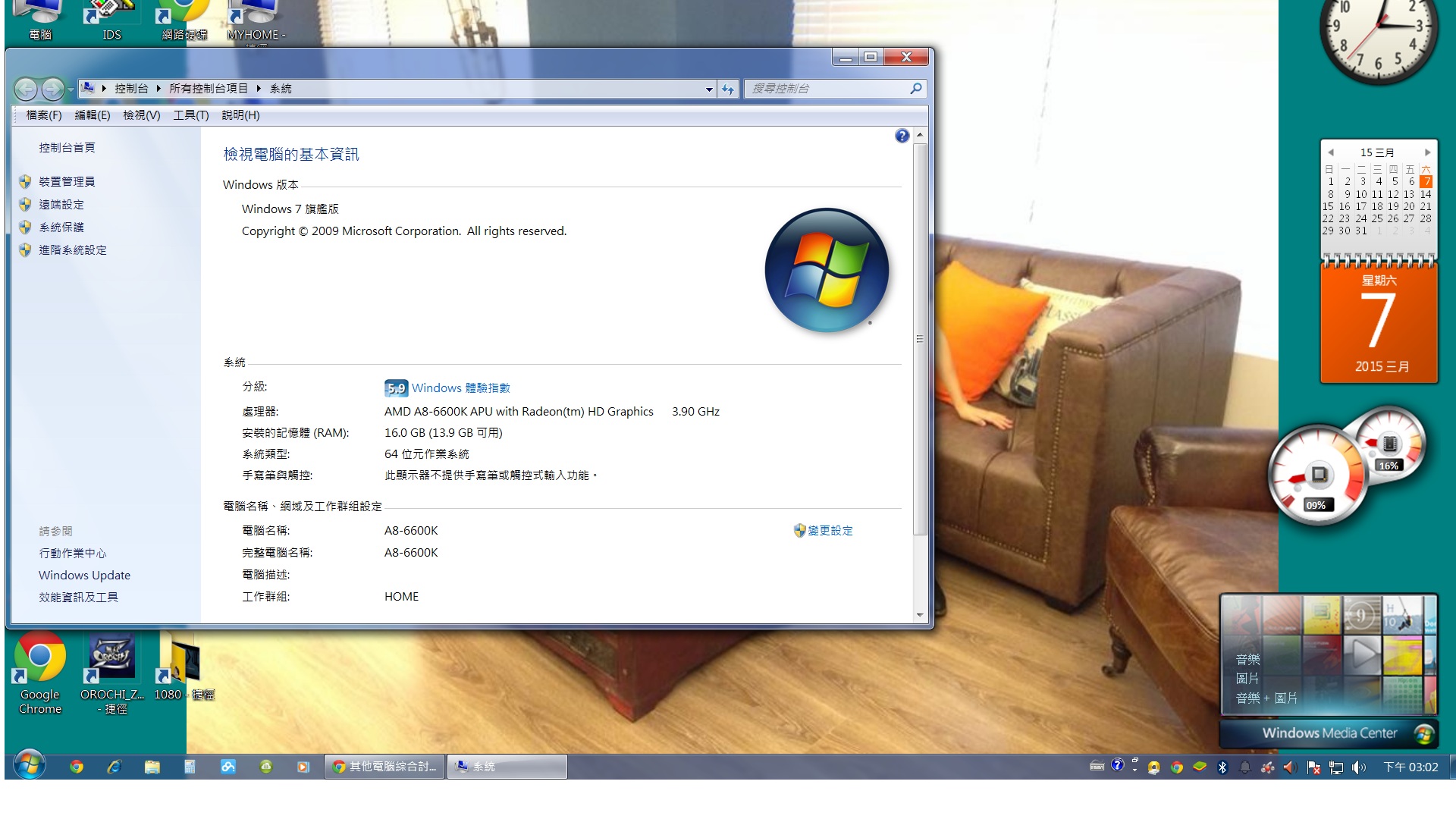Open 效能資訊及工具 link
This screenshot has width=1456, height=819.
coord(78,598)
